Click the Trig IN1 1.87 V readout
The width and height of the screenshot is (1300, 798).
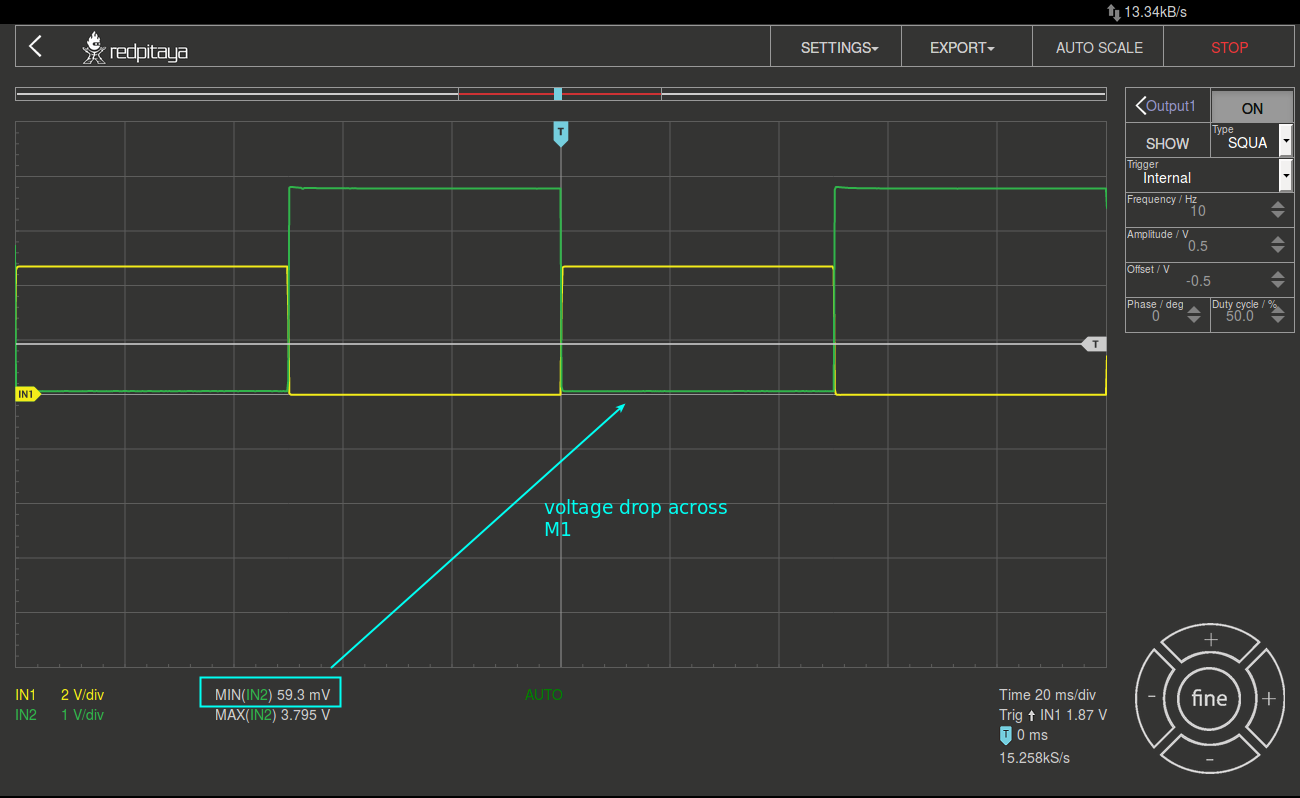tap(1053, 714)
